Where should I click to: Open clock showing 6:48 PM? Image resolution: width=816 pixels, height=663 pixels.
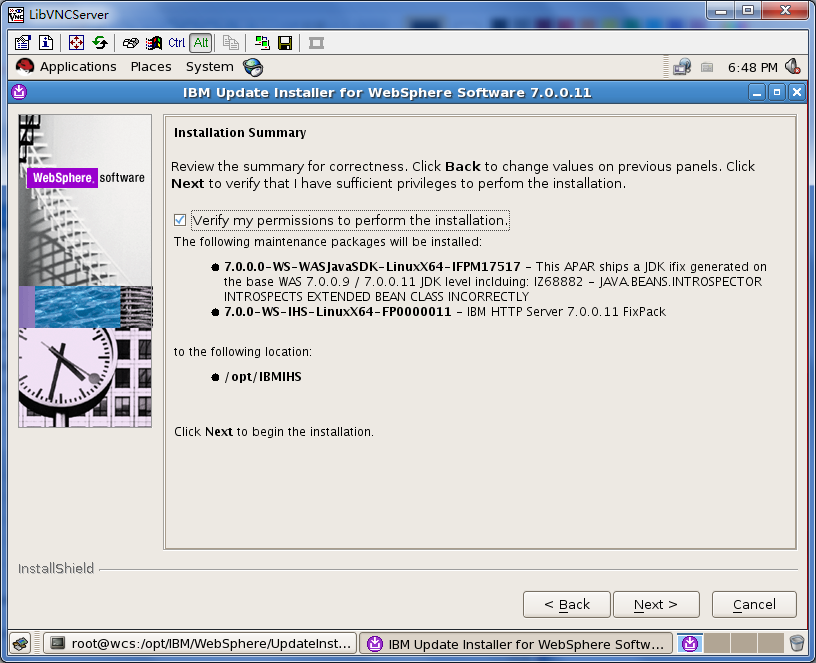tap(753, 68)
